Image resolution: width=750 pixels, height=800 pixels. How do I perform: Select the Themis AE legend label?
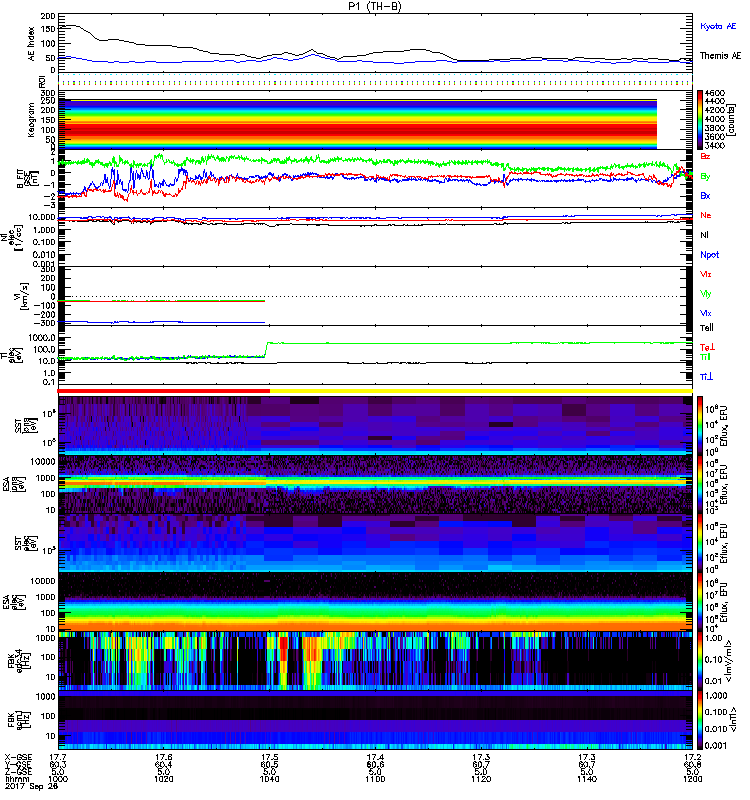(x=718, y=59)
